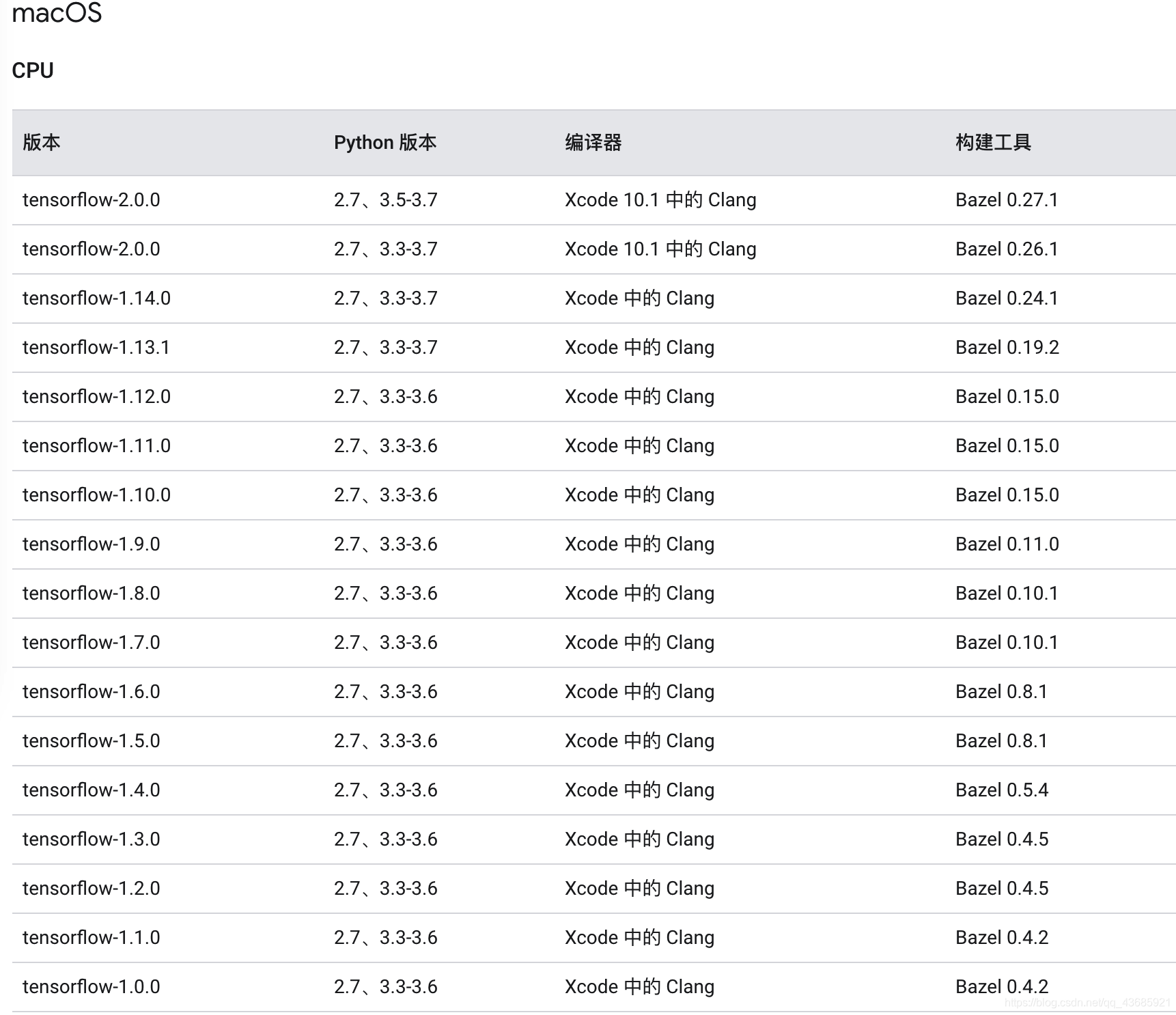1176x1015 pixels.
Task: Click Xcode 中的 Clang in tensorflow-1.0.0 row
Action: tap(640, 987)
